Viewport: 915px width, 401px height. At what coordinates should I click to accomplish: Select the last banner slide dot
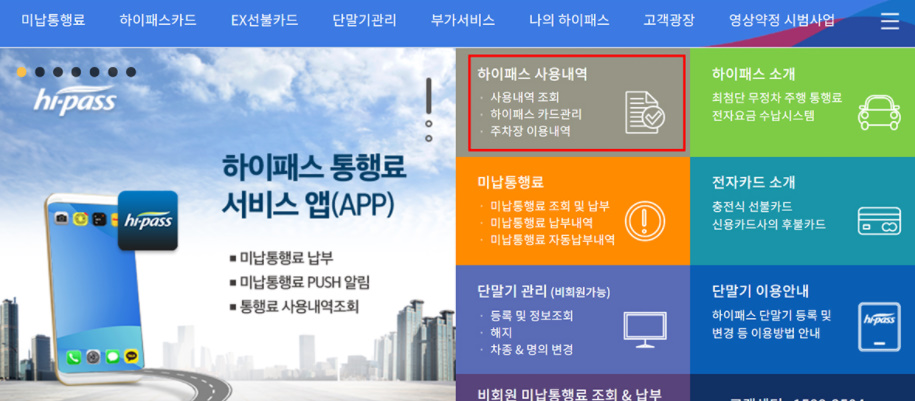tap(131, 72)
